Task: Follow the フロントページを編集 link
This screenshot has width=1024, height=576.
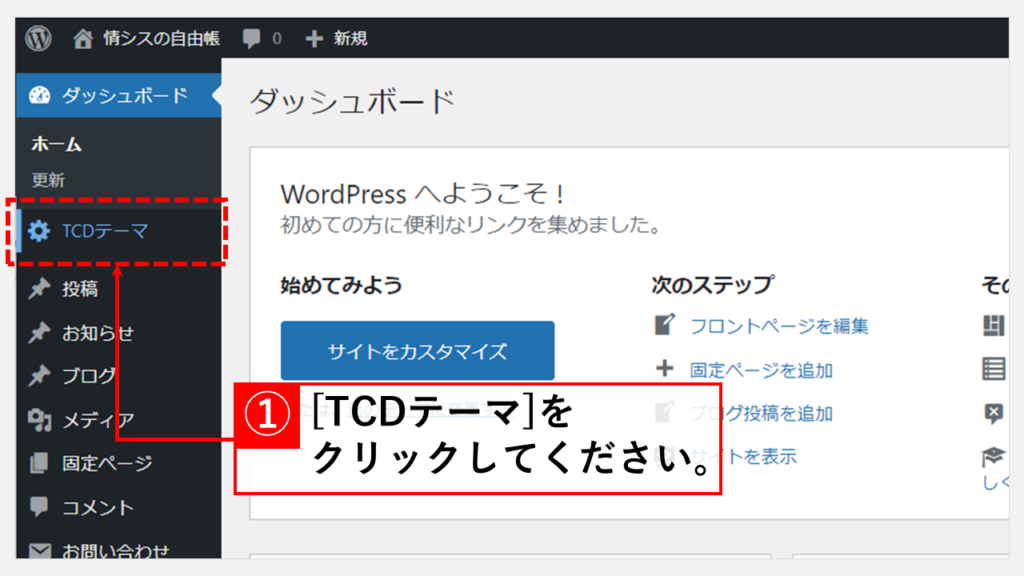Action: tap(779, 326)
